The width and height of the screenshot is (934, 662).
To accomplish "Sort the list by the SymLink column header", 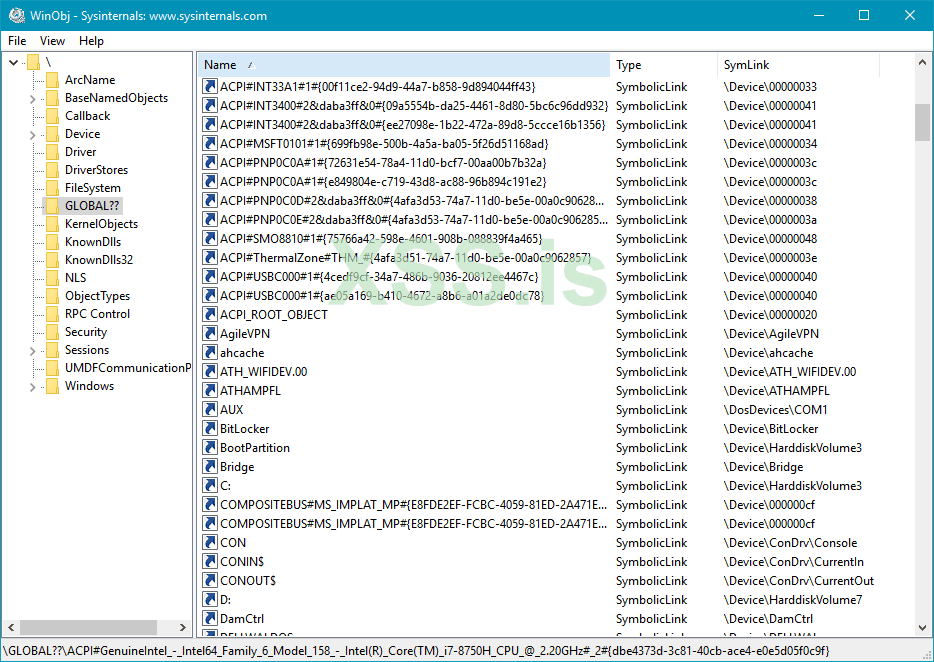I will click(x=798, y=65).
